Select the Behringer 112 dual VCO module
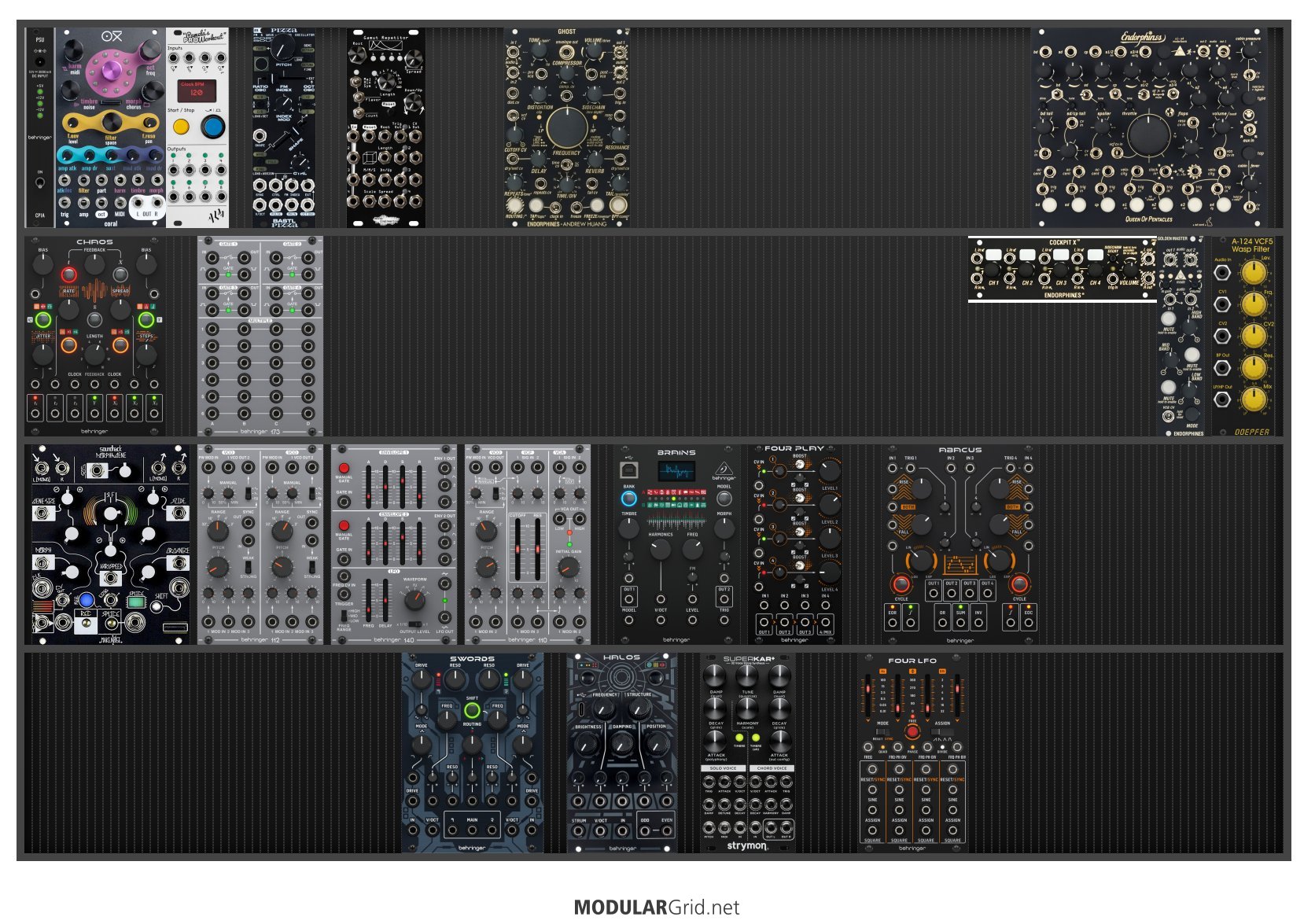1315x924 pixels. pyautogui.click(x=260, y=545)
